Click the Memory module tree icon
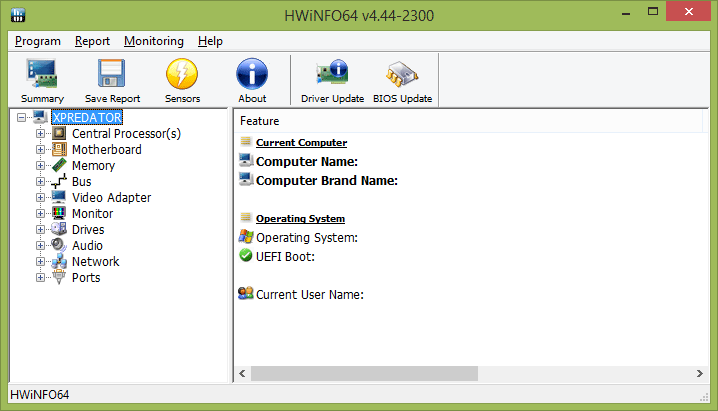The height and width of the screenshot is (411, 718). (x=59, y=165)
